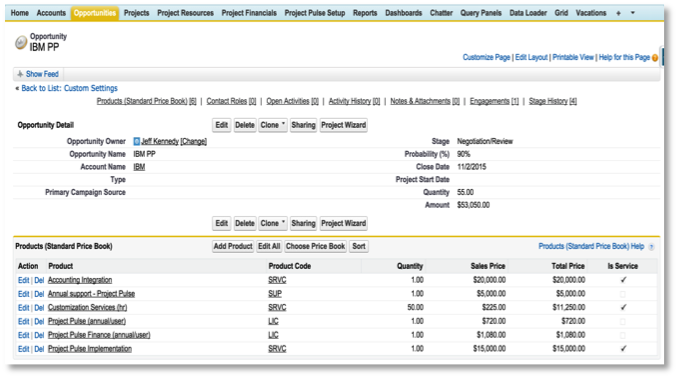The image size is (678, 378).
Task: Jump to Notes & Attachments related list
Action: (425, 101)
